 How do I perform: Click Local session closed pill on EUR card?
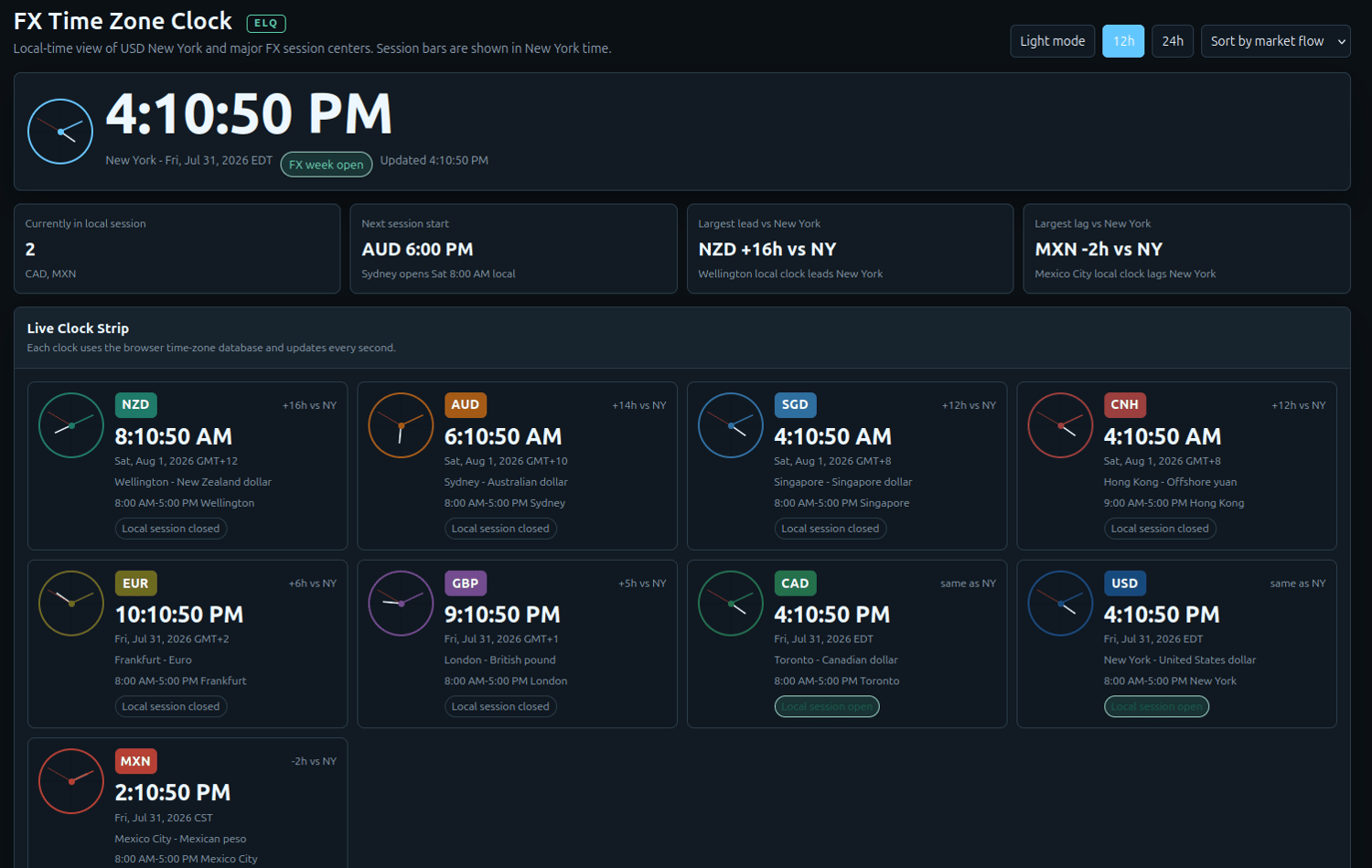point(171,707)
